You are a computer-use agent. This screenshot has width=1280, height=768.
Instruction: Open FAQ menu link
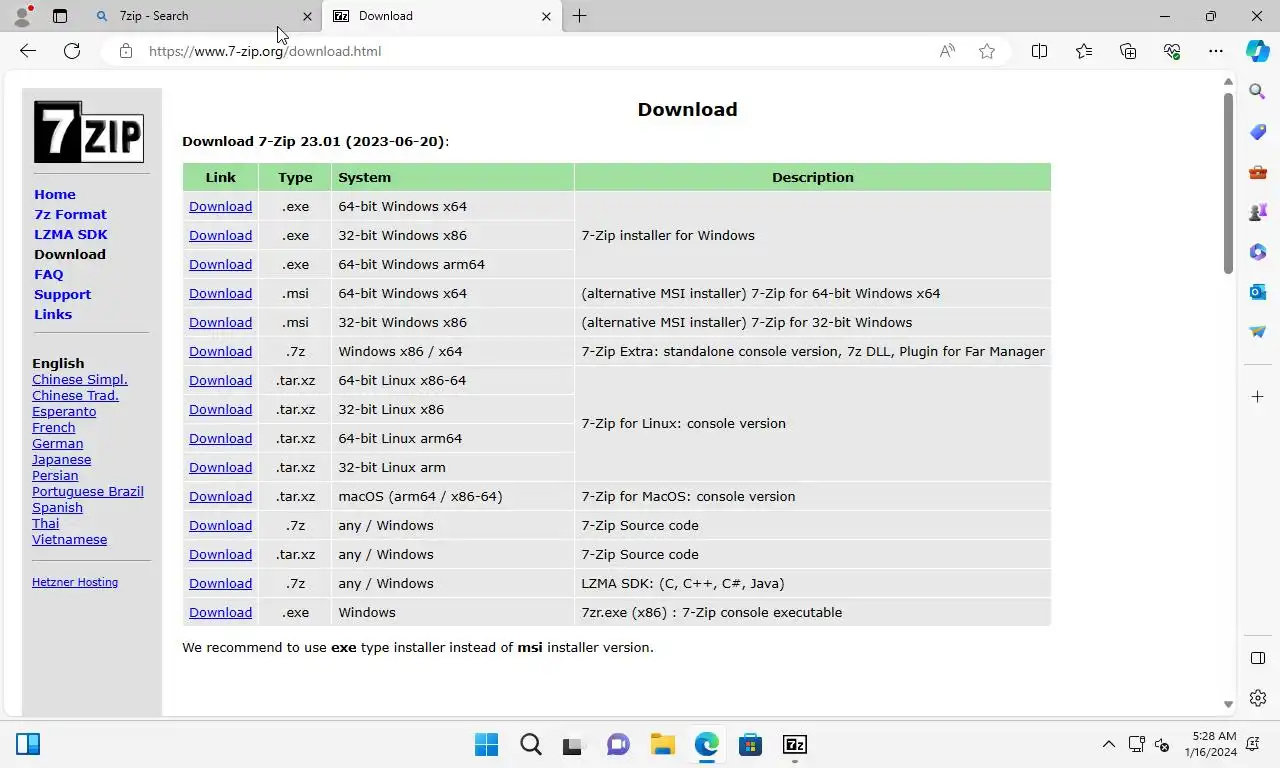(x=48, y=274)
